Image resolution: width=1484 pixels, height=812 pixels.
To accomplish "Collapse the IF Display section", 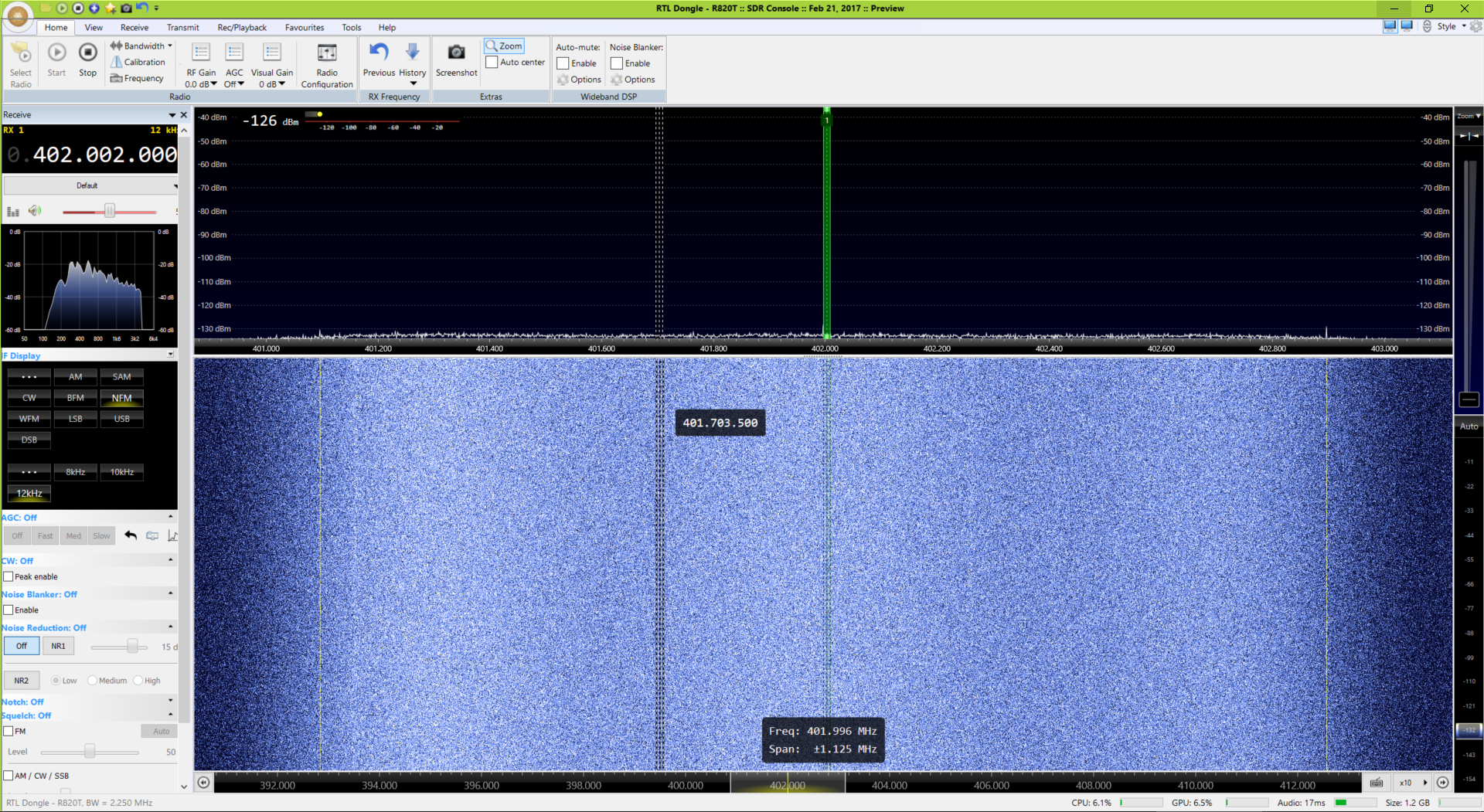I will click(171, 355).
